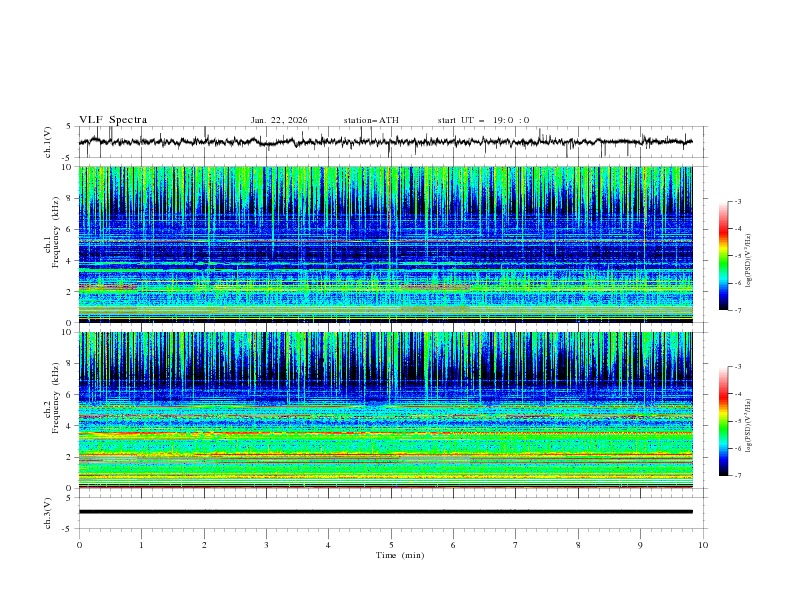Click time axis tick label "0"
Viewport: 792px width, 612px height.
click(79, 545)
